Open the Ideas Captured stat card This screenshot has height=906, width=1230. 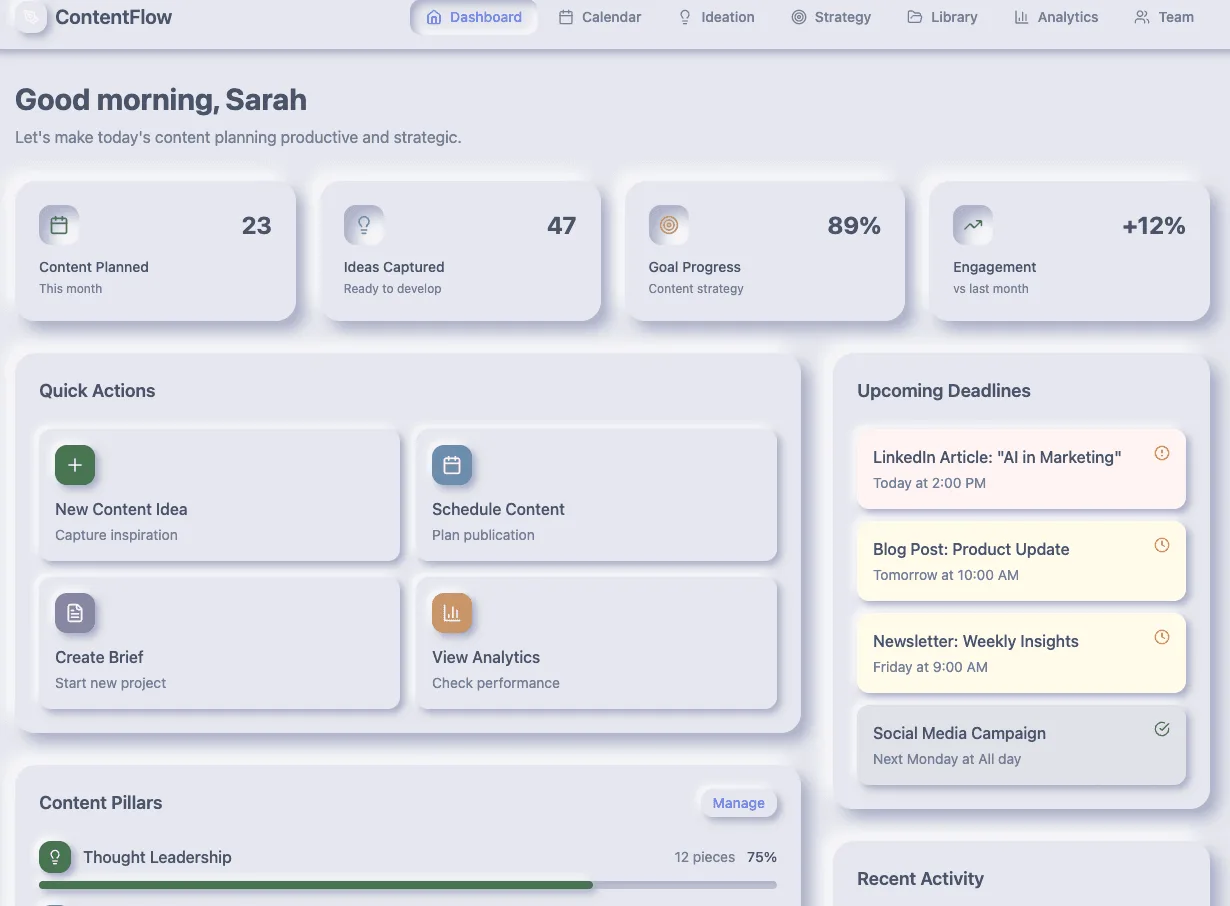tap(461, 251)
